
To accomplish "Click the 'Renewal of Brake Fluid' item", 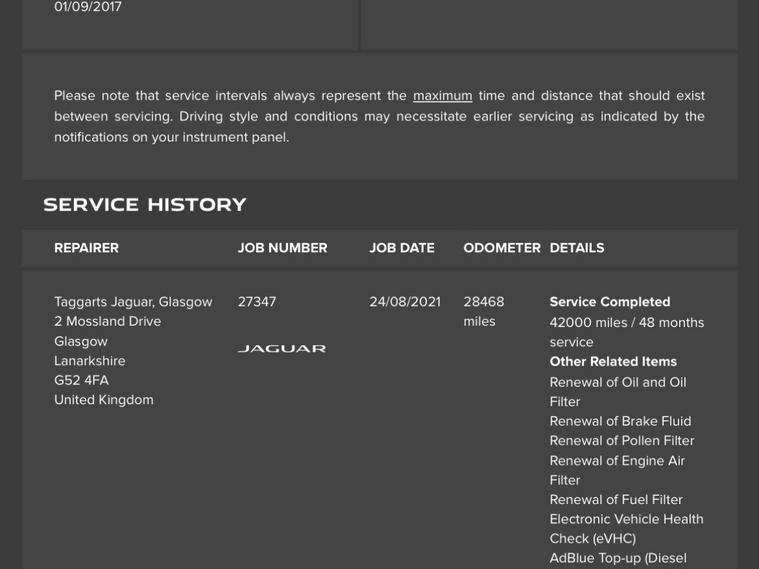I will 619,421.
